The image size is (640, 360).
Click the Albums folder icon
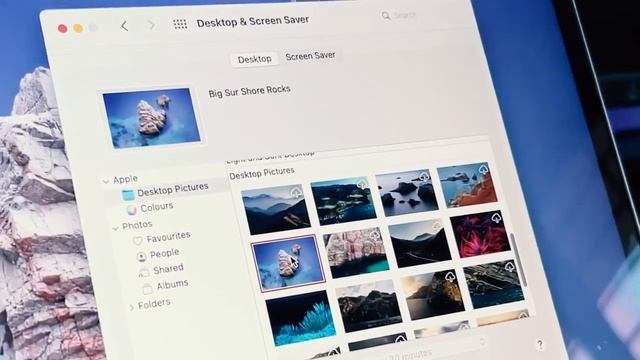[147, 288]
